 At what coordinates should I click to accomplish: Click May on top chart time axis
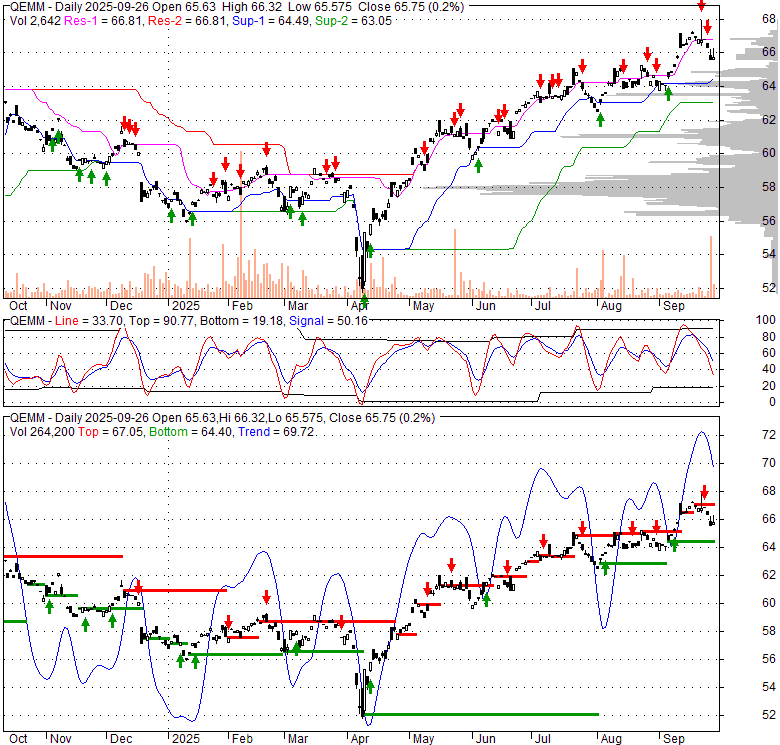423,306
